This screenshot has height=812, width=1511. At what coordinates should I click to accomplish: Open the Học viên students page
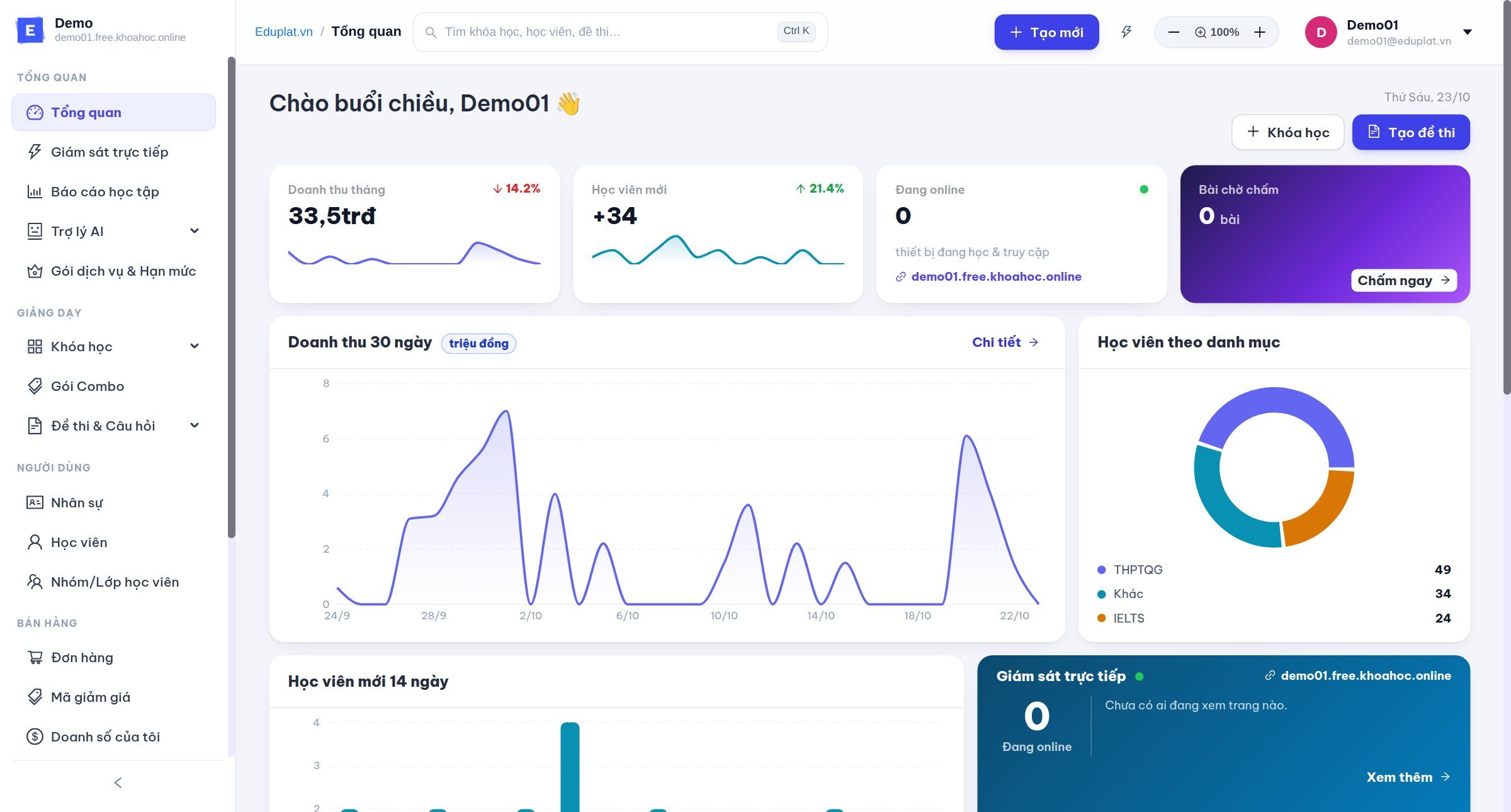click(113, 542)
